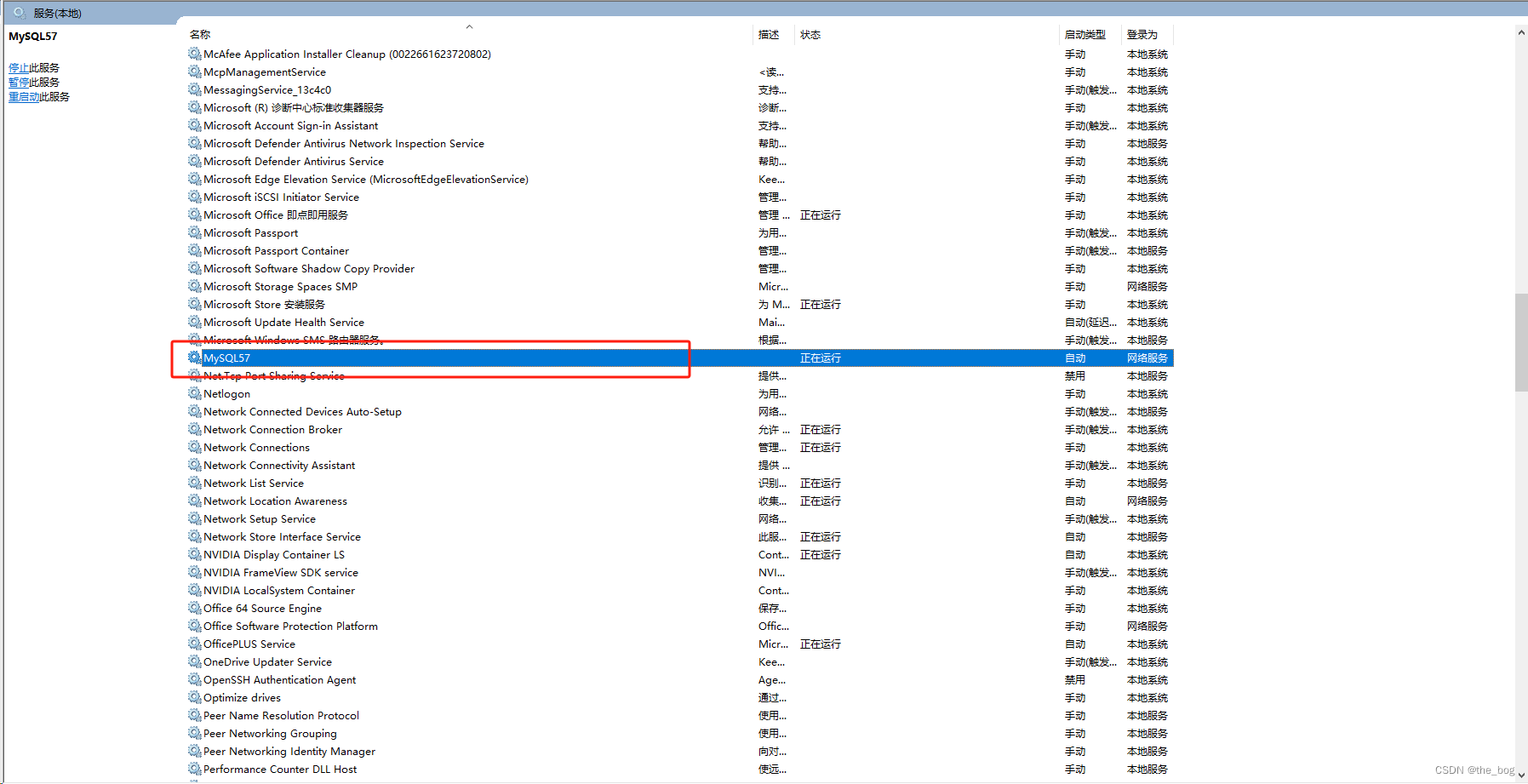Image resolution: width=1528 pixels, height=784 pixels.
Task: Click the OneDrive Updater Service icon
Action: (194, 661)
